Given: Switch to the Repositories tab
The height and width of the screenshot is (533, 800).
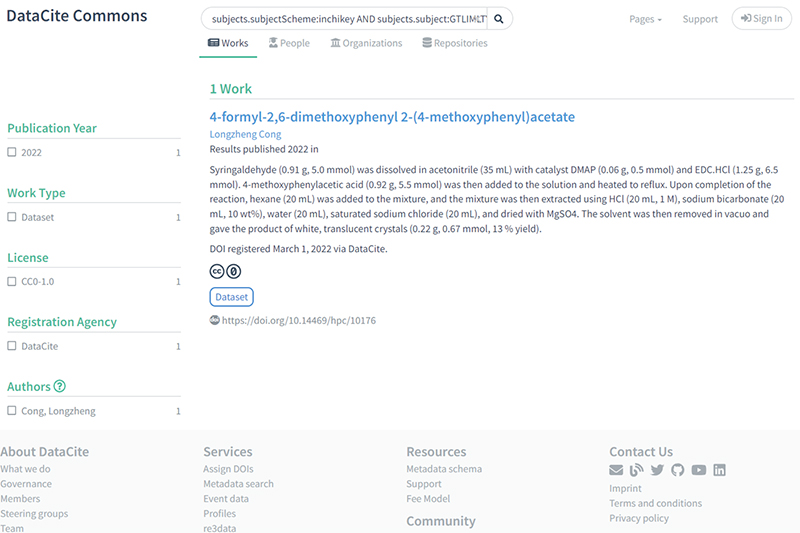Looking at the screenshot, I should [455, 43].
